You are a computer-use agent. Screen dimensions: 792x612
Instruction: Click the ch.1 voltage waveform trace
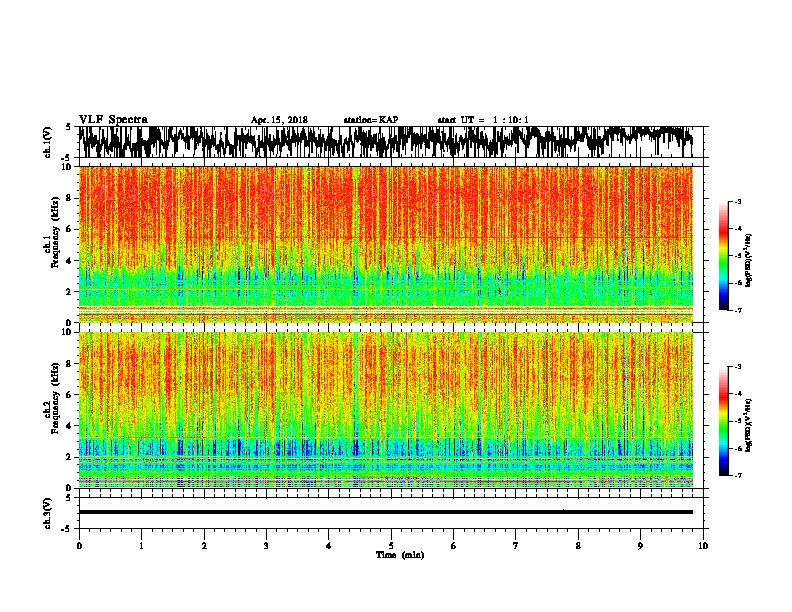click(x=385, y=141)
